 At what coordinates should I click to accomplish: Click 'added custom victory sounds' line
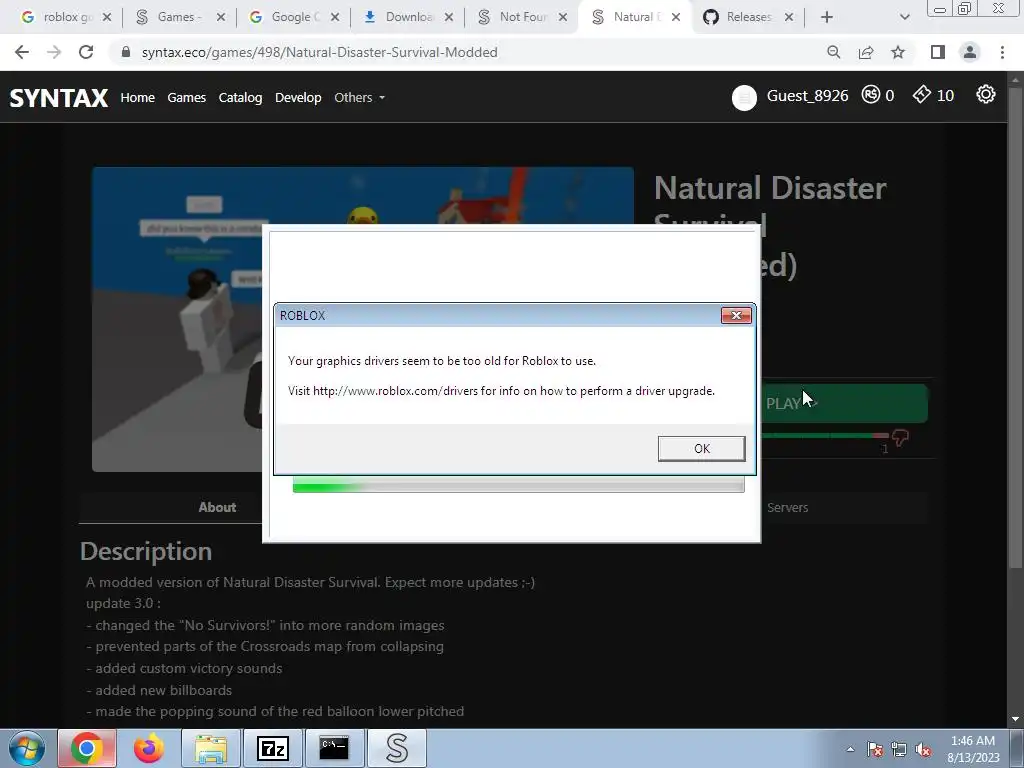coord(184,668)
